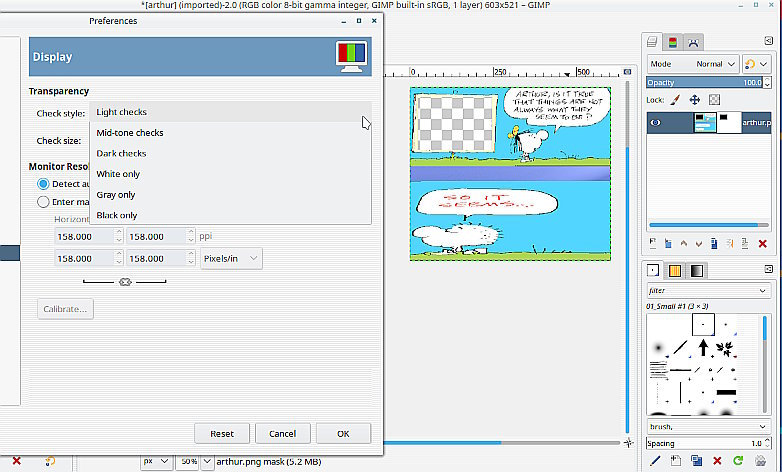Click zoom on resize corner icon
This screenshot has width=782, height=472.
click(627, 72)
